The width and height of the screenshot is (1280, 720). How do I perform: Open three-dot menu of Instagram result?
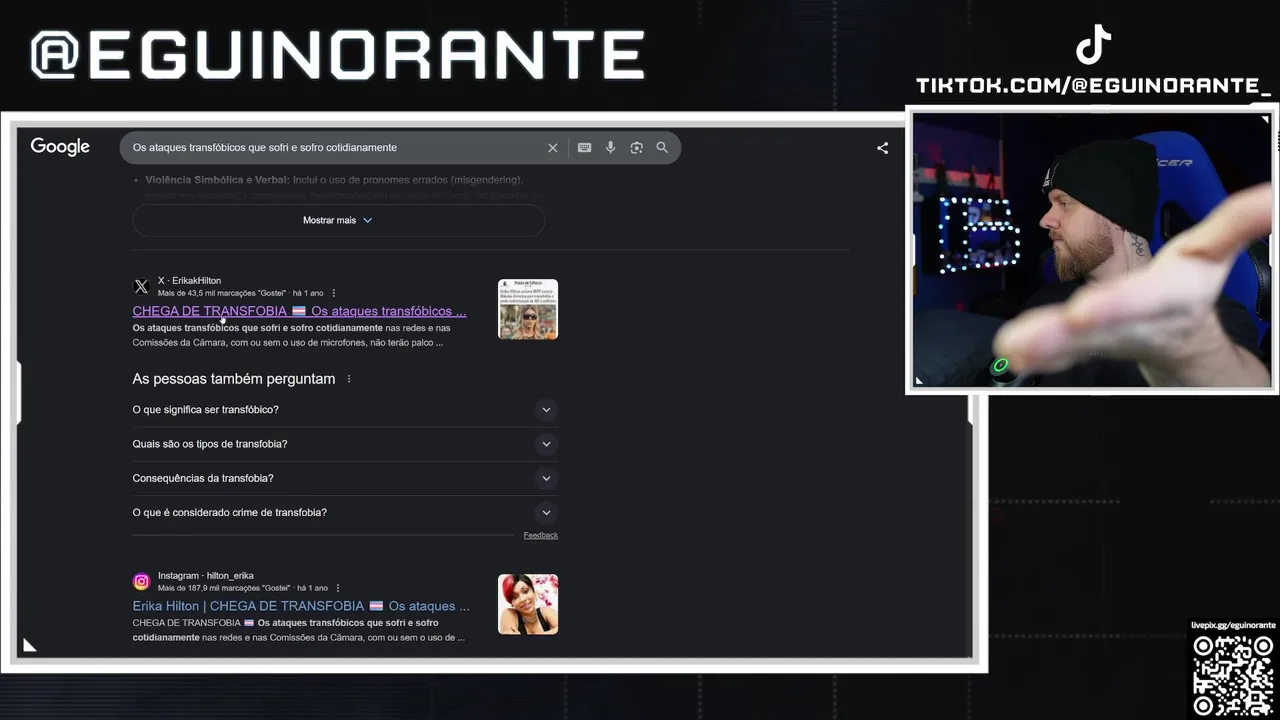pos(338,588)
